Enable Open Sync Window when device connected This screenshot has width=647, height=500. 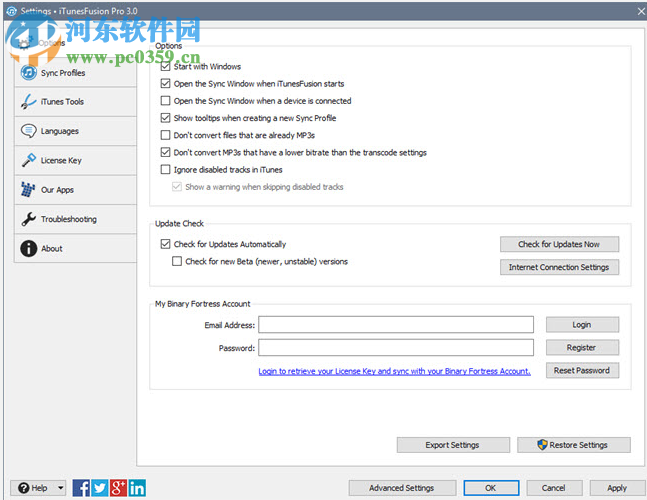click(165, 101)
